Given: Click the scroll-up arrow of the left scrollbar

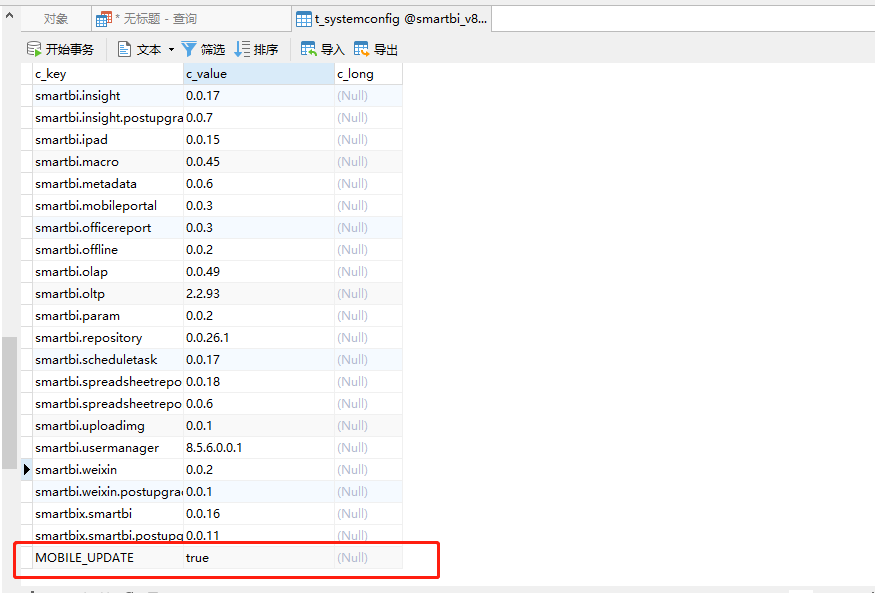Looking at the screenshot, I should tap(9, 16).
